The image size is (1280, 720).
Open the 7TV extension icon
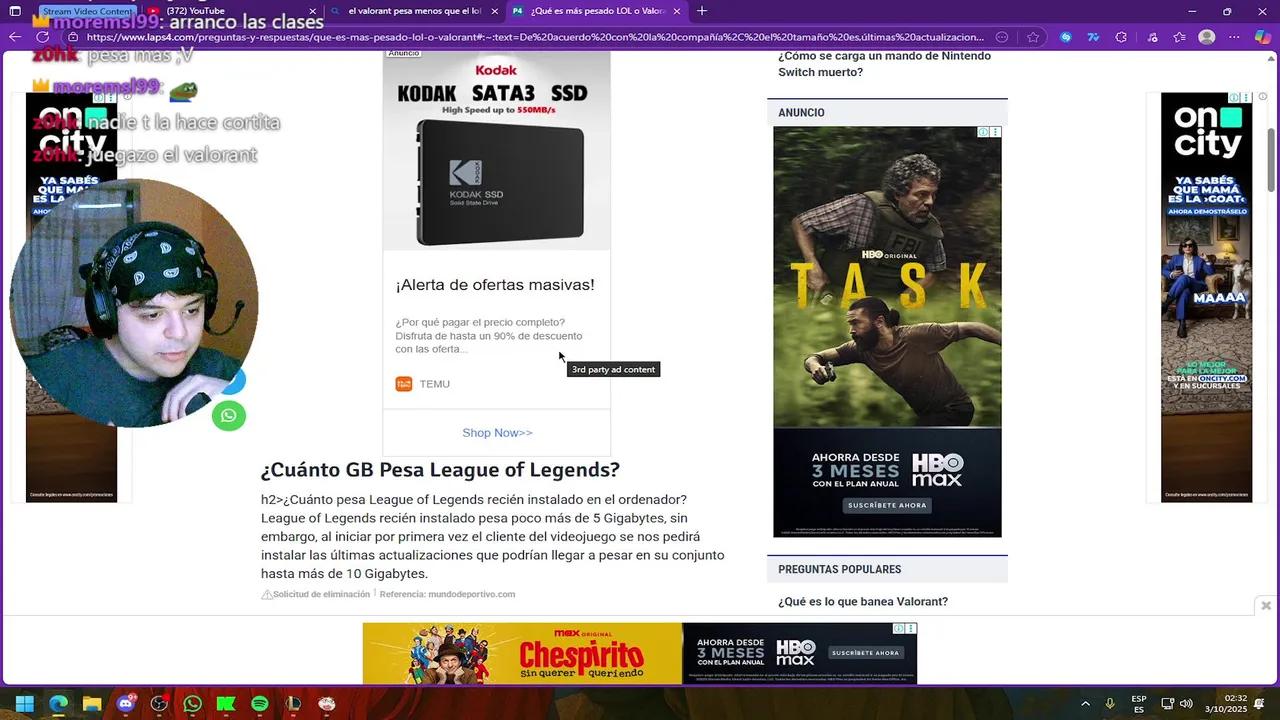(x=1094, y=37)
